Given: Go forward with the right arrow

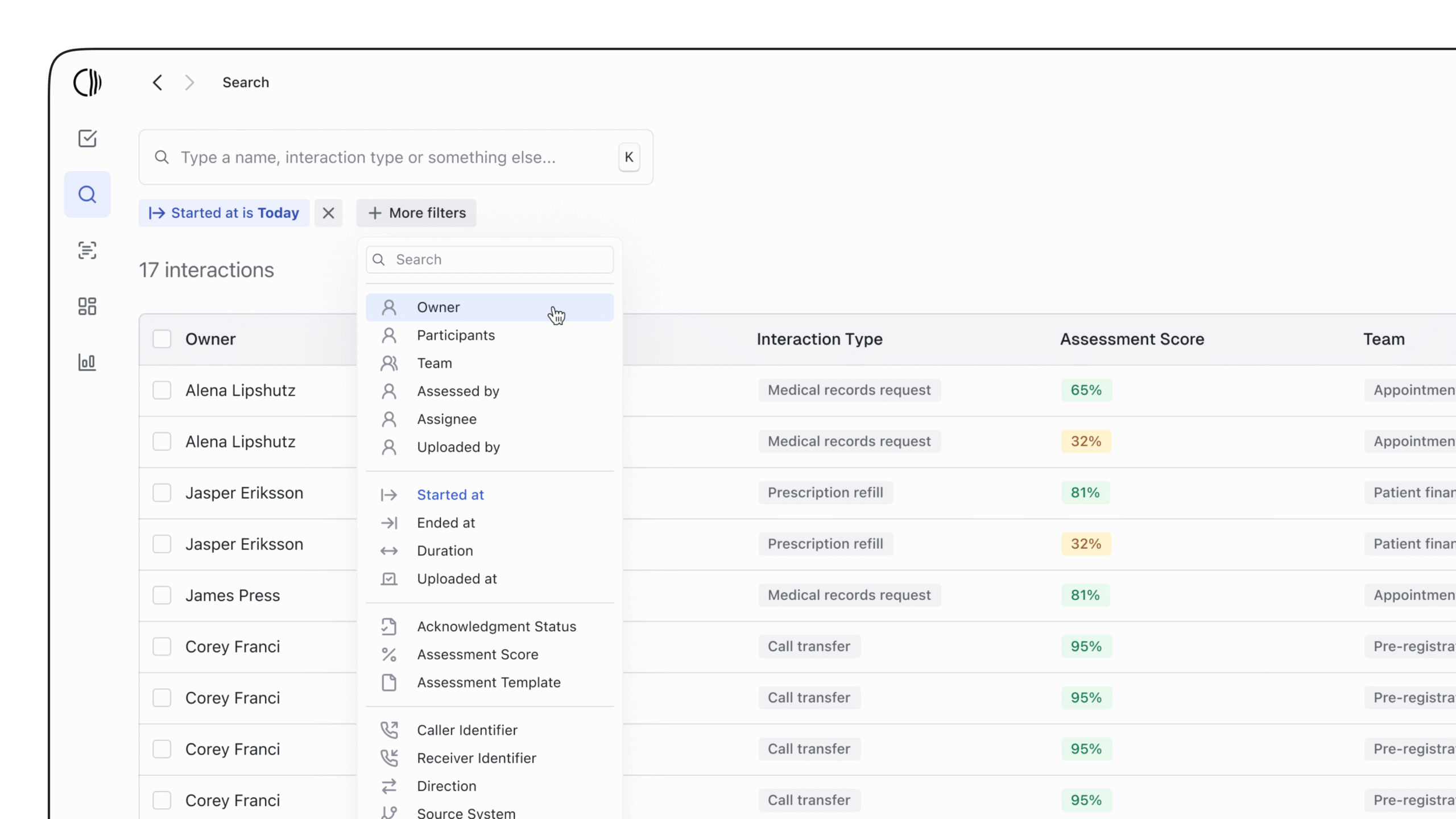Looking at the screenshot, I should coord(190,82).
